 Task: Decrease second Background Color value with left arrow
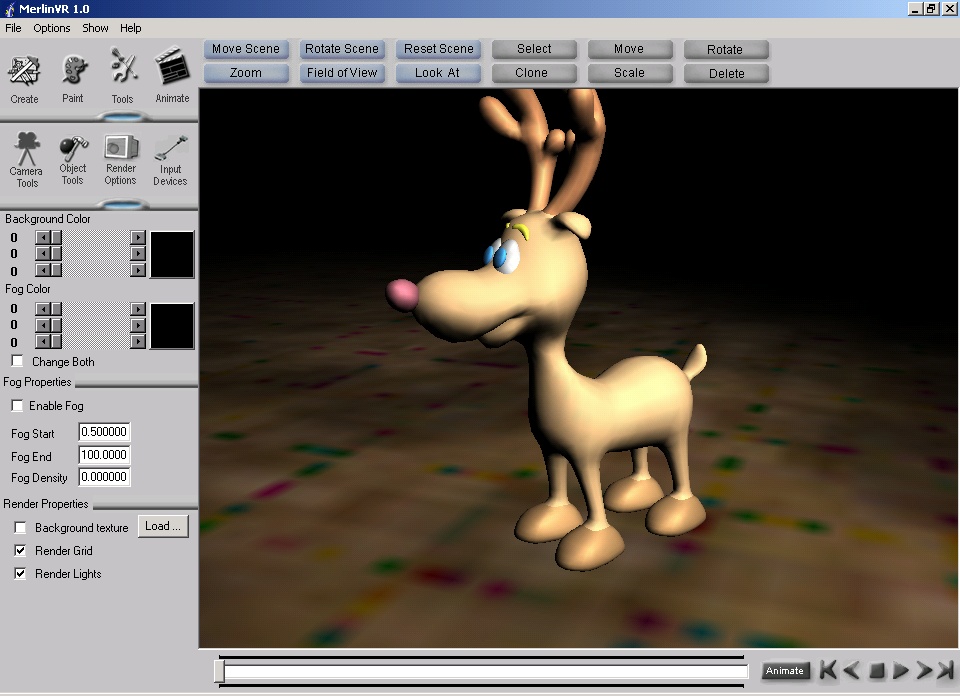click(x=42, y=253)
